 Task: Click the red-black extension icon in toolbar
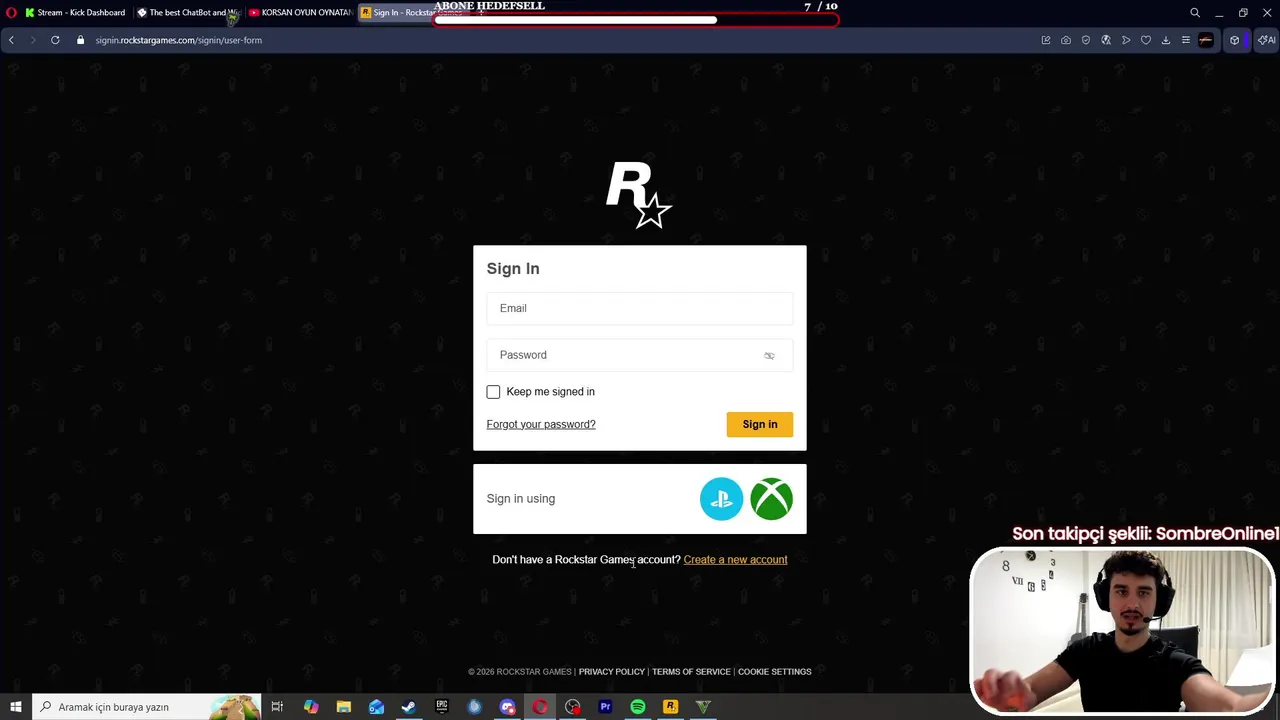pos(1206,40)
